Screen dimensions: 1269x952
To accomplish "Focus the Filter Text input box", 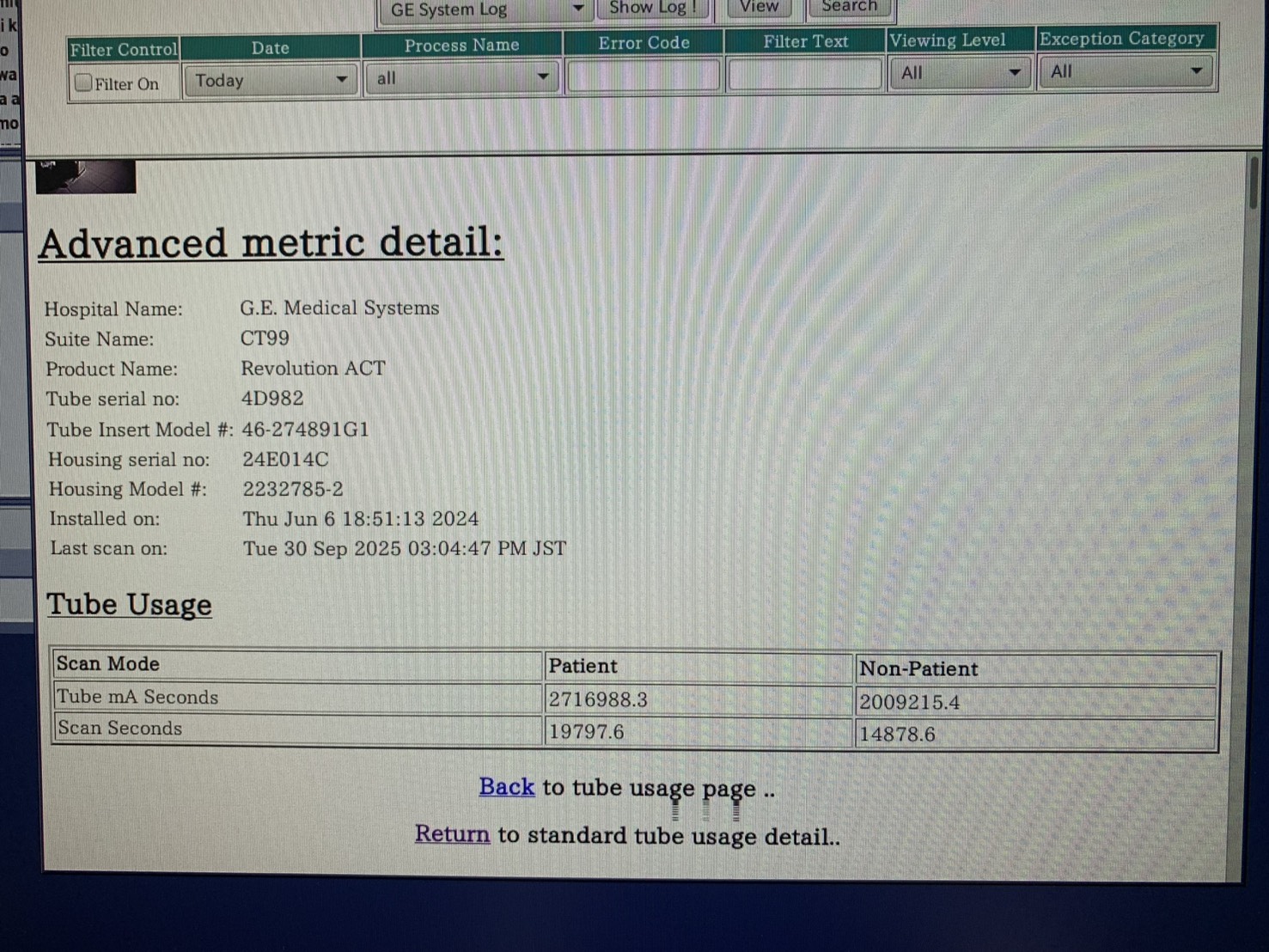I will tap(805, 75).
